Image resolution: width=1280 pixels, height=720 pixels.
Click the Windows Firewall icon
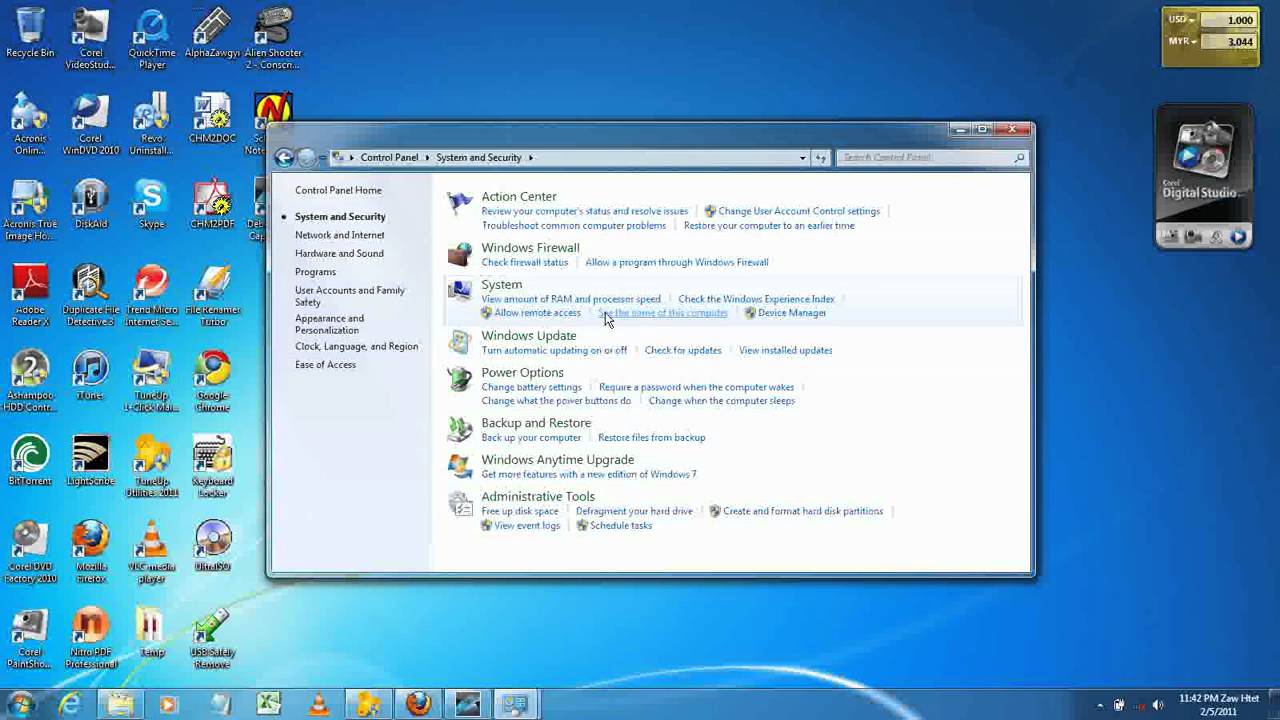tap(459, 254)
